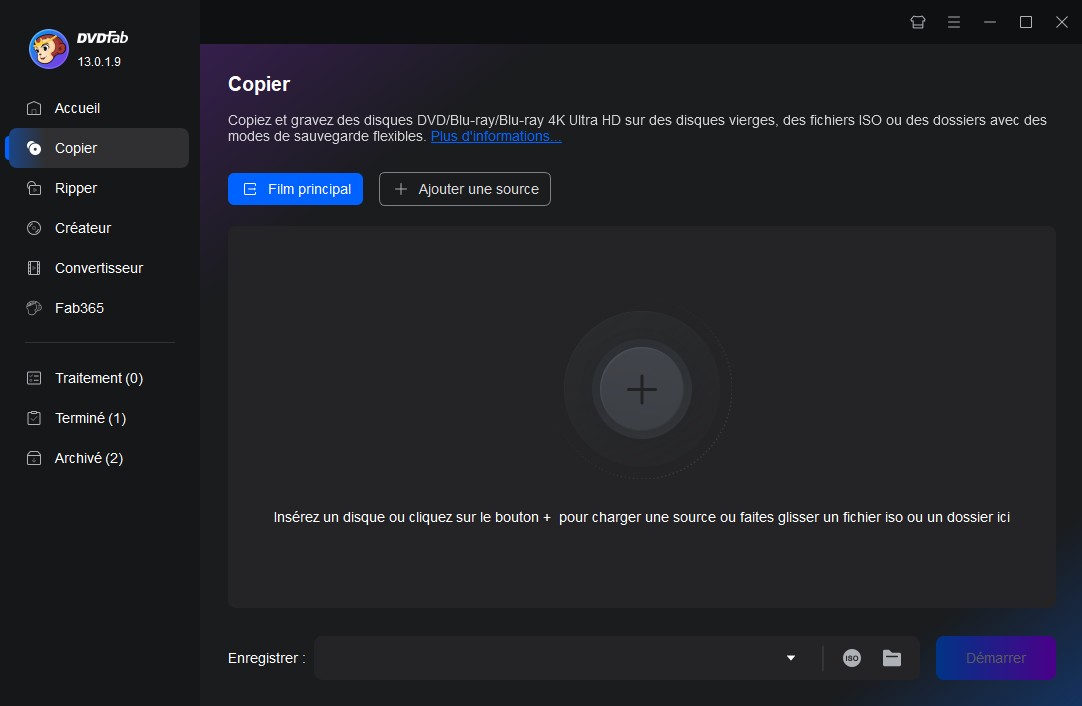This screenshot has height=706, width=1082.
Task: Click Ajouter une source button
Action: click(464, 189)
